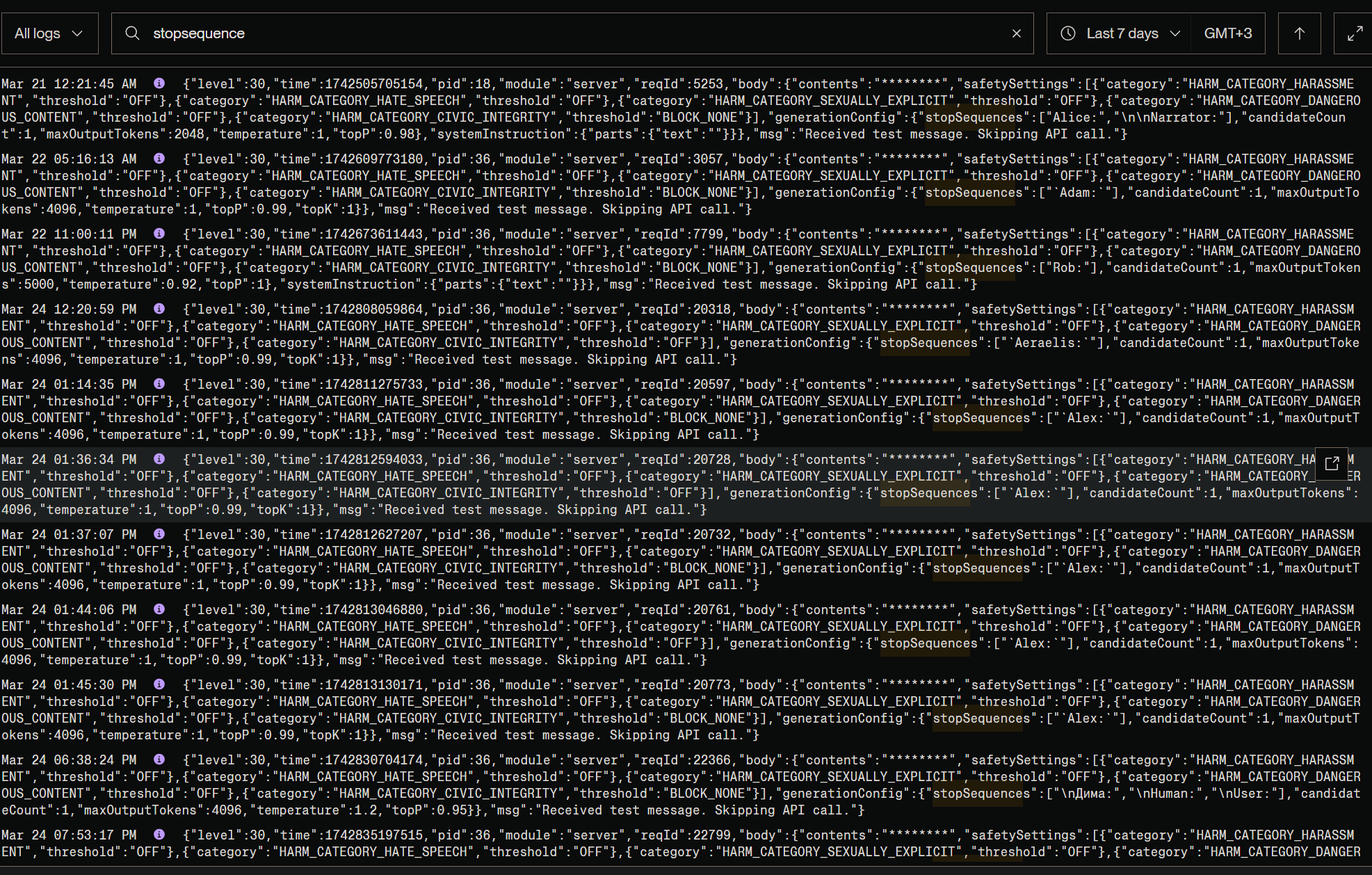Click the info icon on the Mar 24 01:14:35 log

click(x=159, y=384)
